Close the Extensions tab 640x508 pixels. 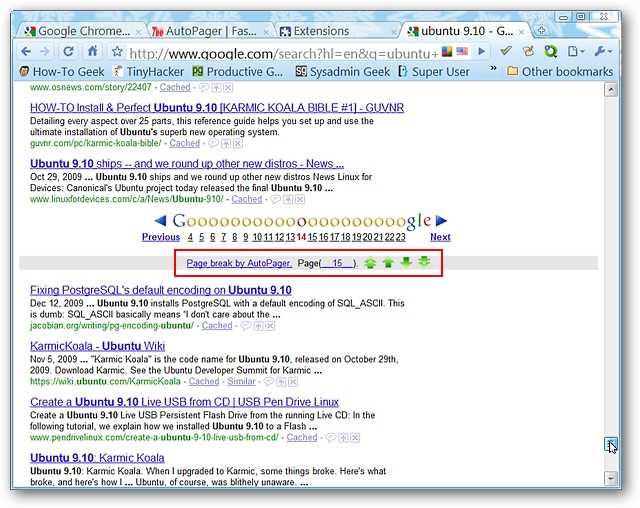[393, 32]
